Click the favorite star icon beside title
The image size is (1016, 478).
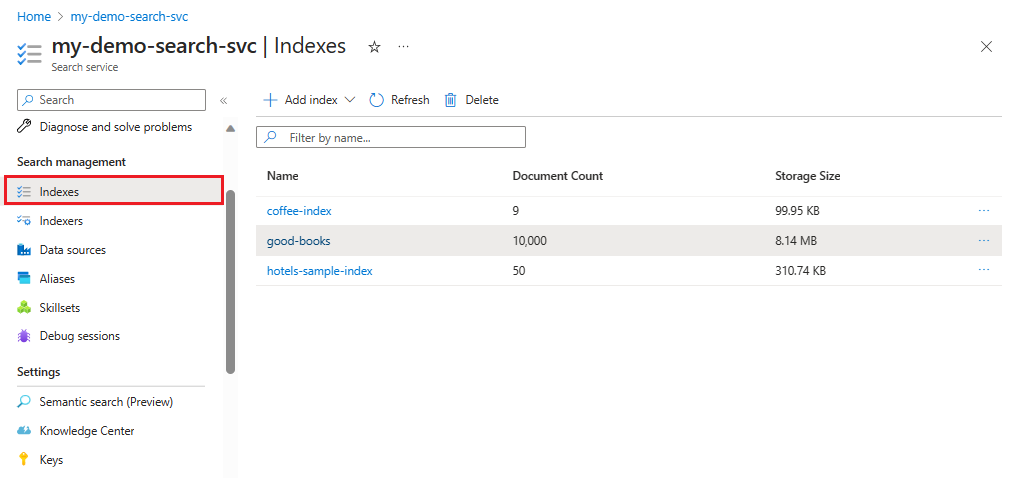(374, 46)
